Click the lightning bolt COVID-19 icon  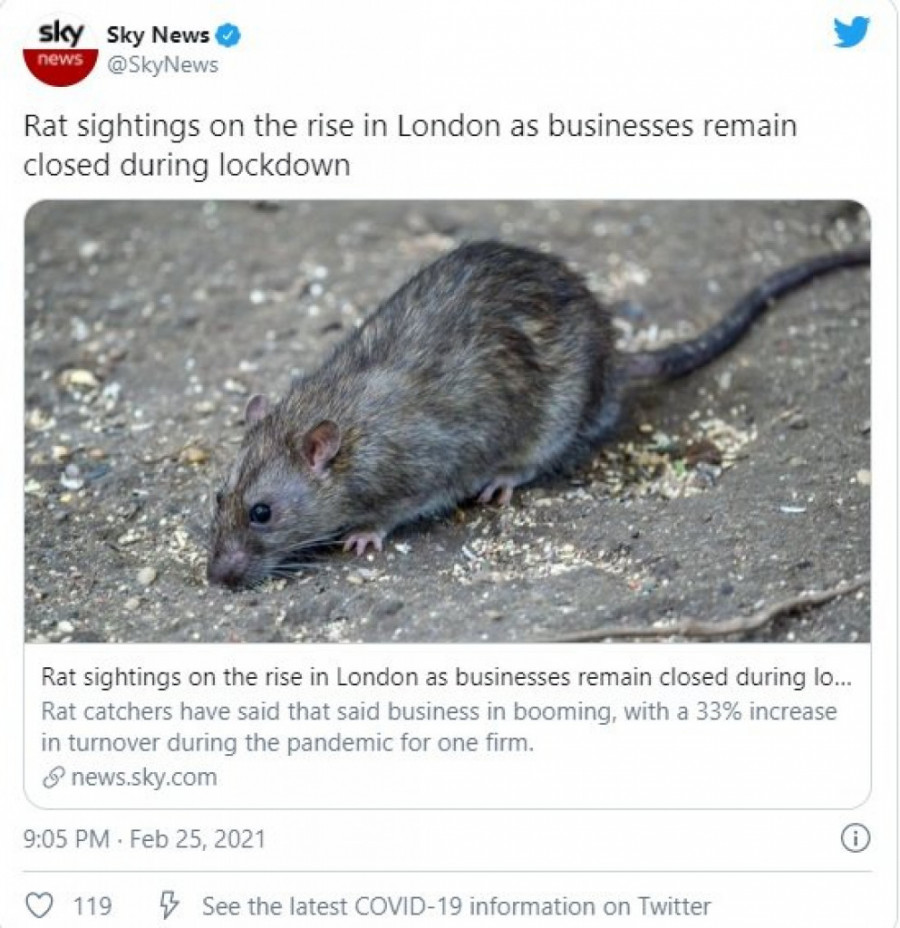169,905
